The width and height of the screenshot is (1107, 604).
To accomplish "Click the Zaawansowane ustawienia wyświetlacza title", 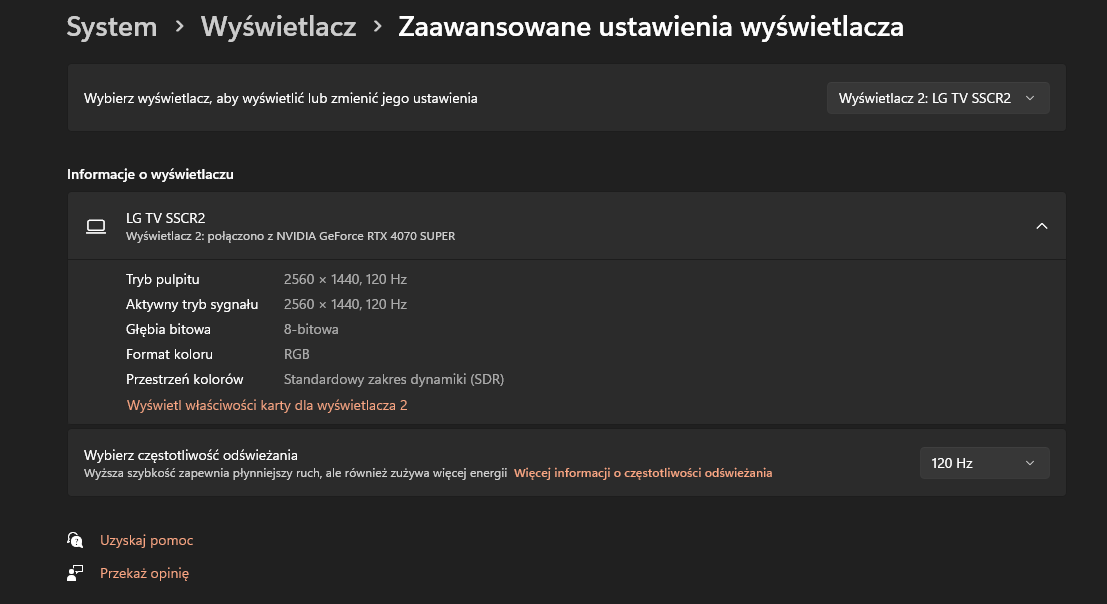I will (650, 27).
